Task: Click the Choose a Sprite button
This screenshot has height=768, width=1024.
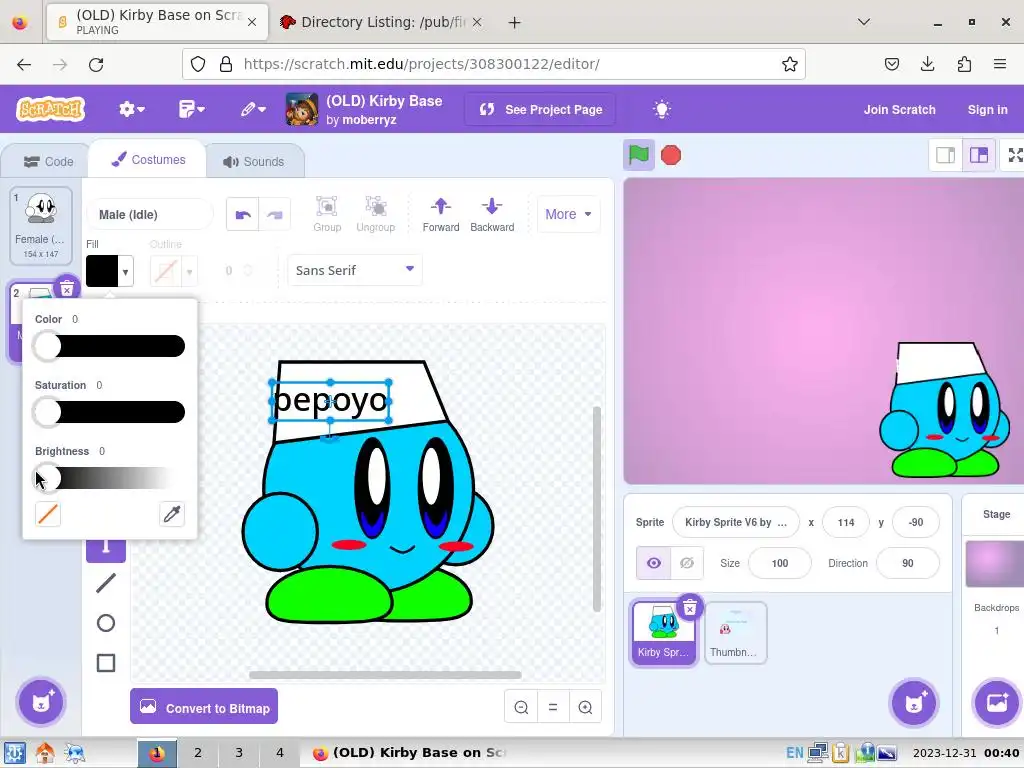Action: [914, 703]
